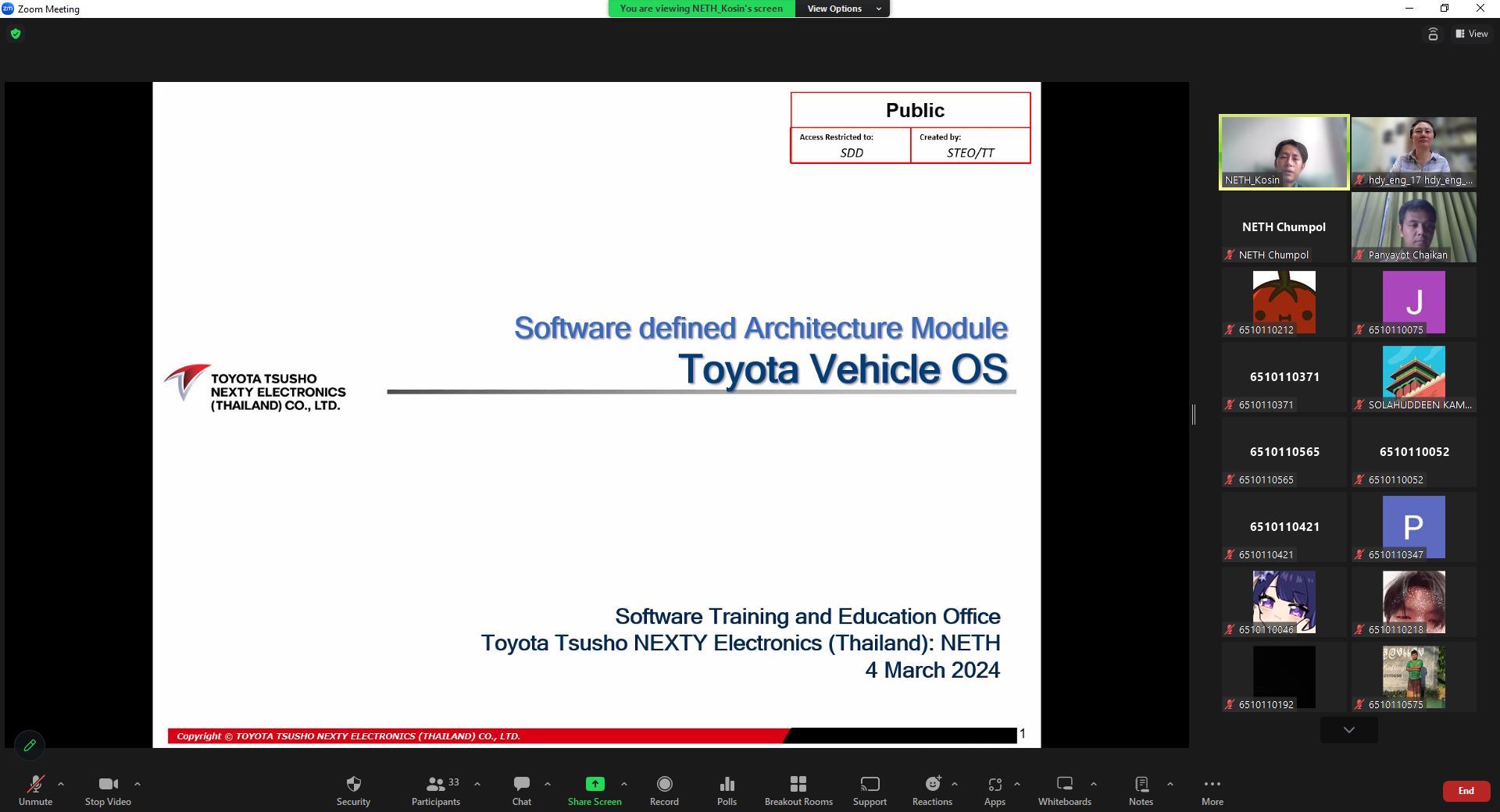Viewport: 1500px width, 812px height.
Task: Click the green Share Screen button
Action: tap(595, 784)
